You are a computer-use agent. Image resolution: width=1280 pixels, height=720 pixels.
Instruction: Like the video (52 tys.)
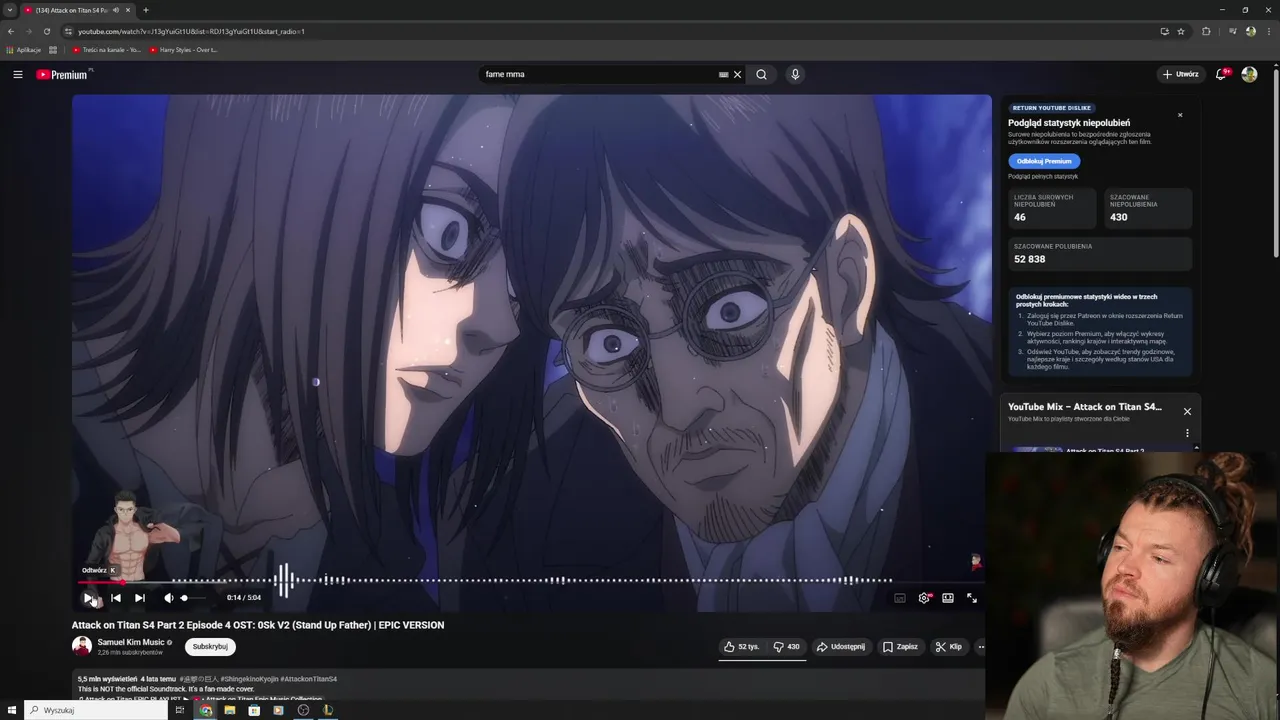click(742, 647)
